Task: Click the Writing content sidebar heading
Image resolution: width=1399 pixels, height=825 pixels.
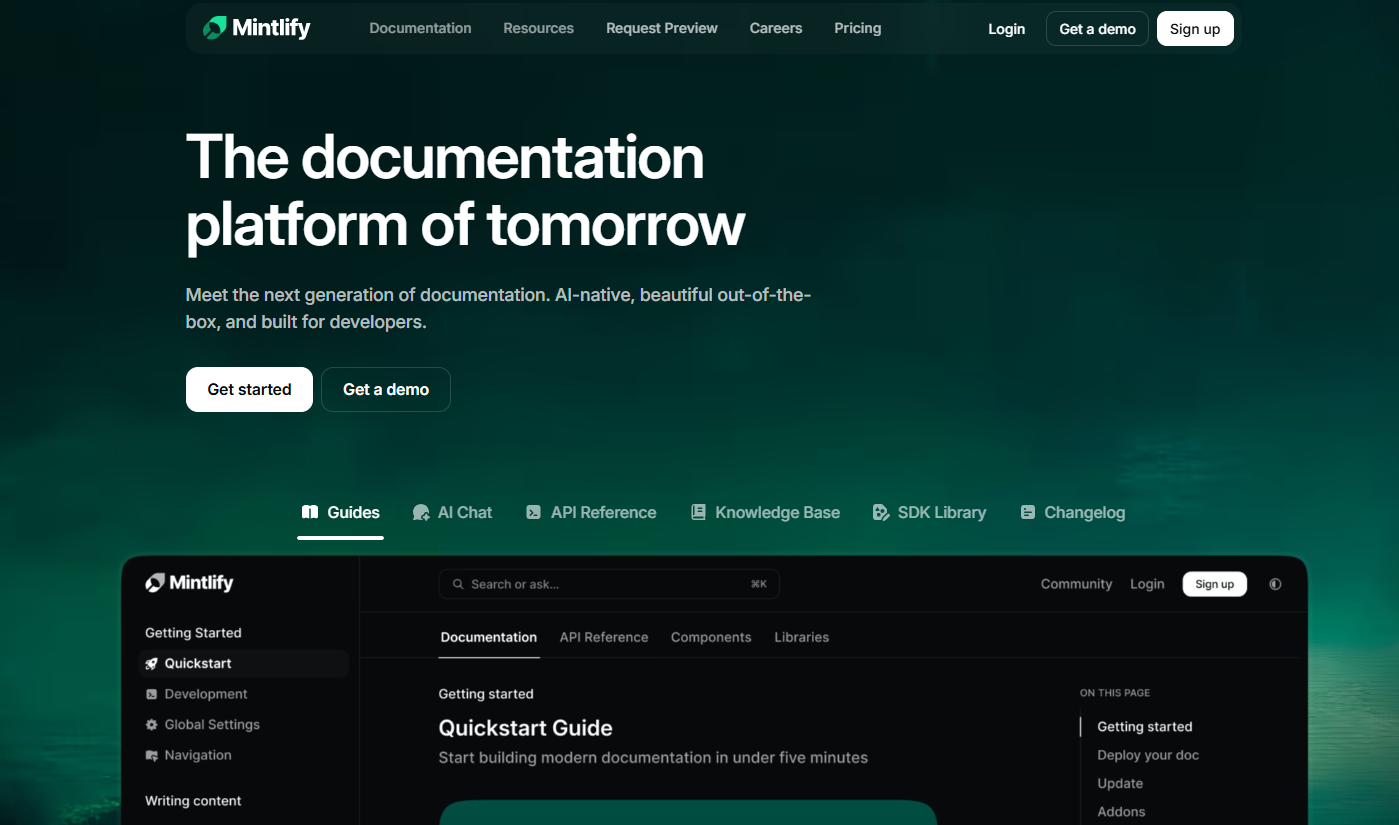Action: [x=193, y=801]
